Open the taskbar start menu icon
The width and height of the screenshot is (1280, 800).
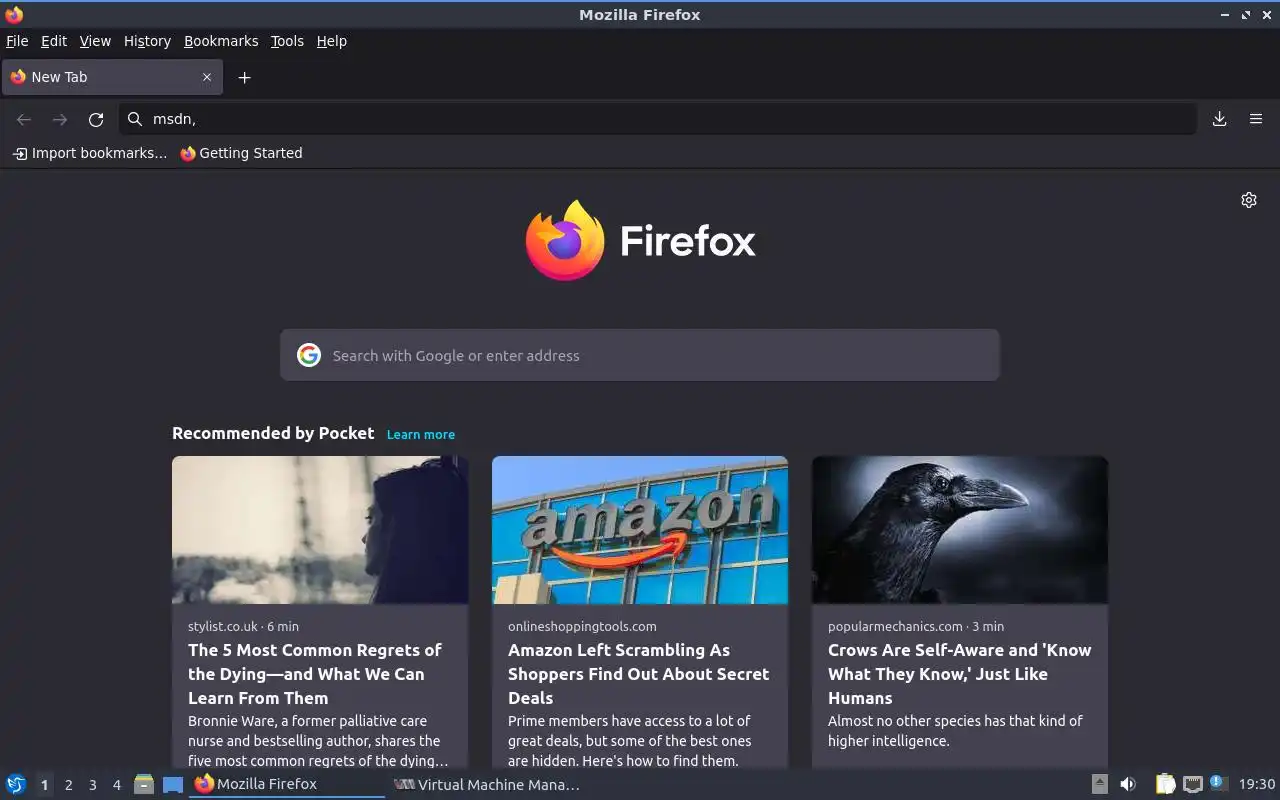click(x=16, y=784)
